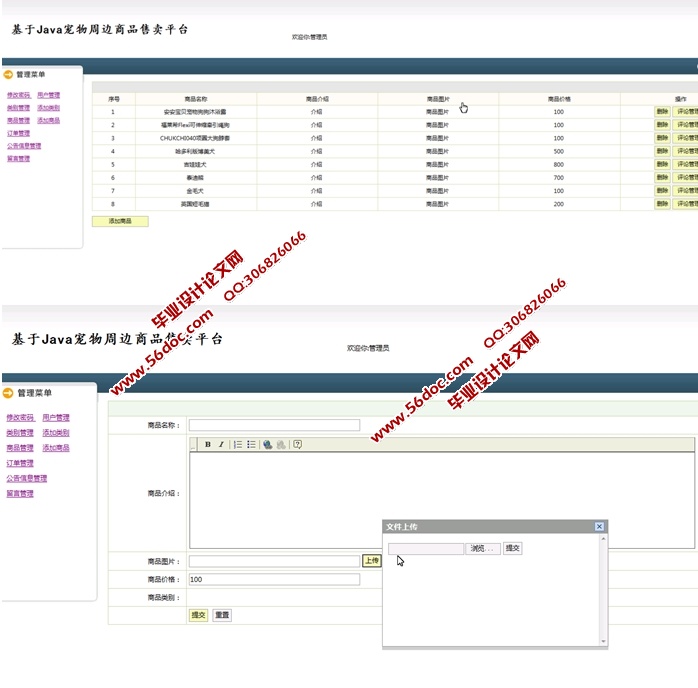Image resolution: width=698 pixels, height=688 pixels.
Task: Open 商品管理 link on the product list page
Action: (19, 120)
